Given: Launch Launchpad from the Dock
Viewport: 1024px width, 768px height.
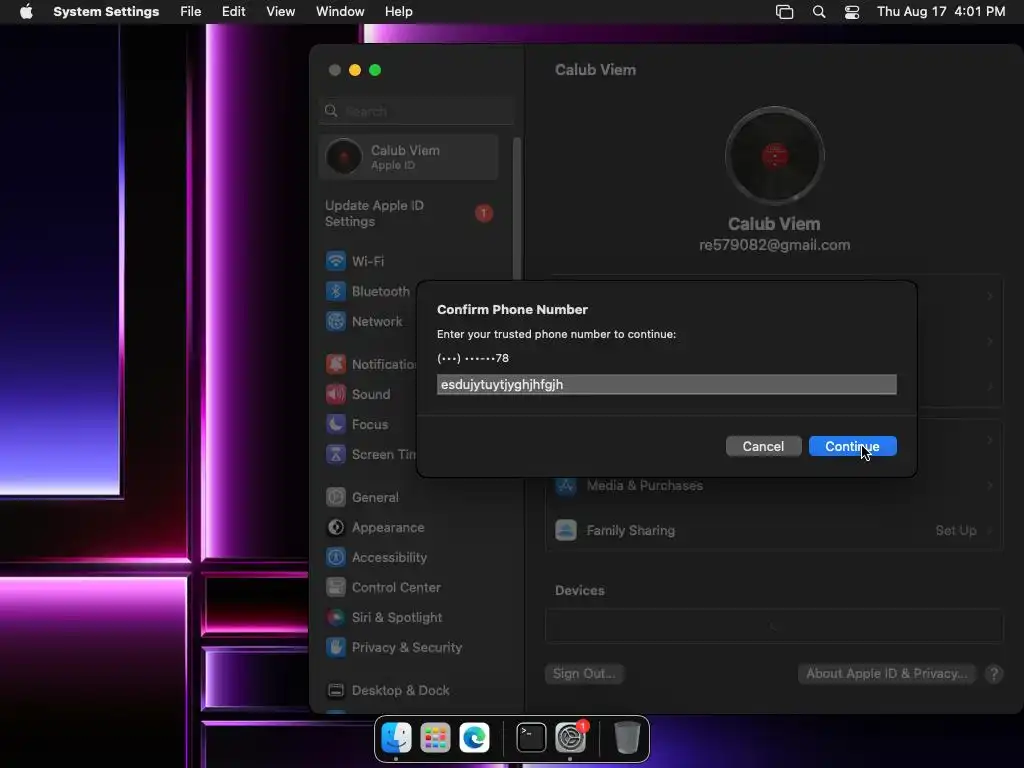Looking at the screenshot, I should (435, 738).
